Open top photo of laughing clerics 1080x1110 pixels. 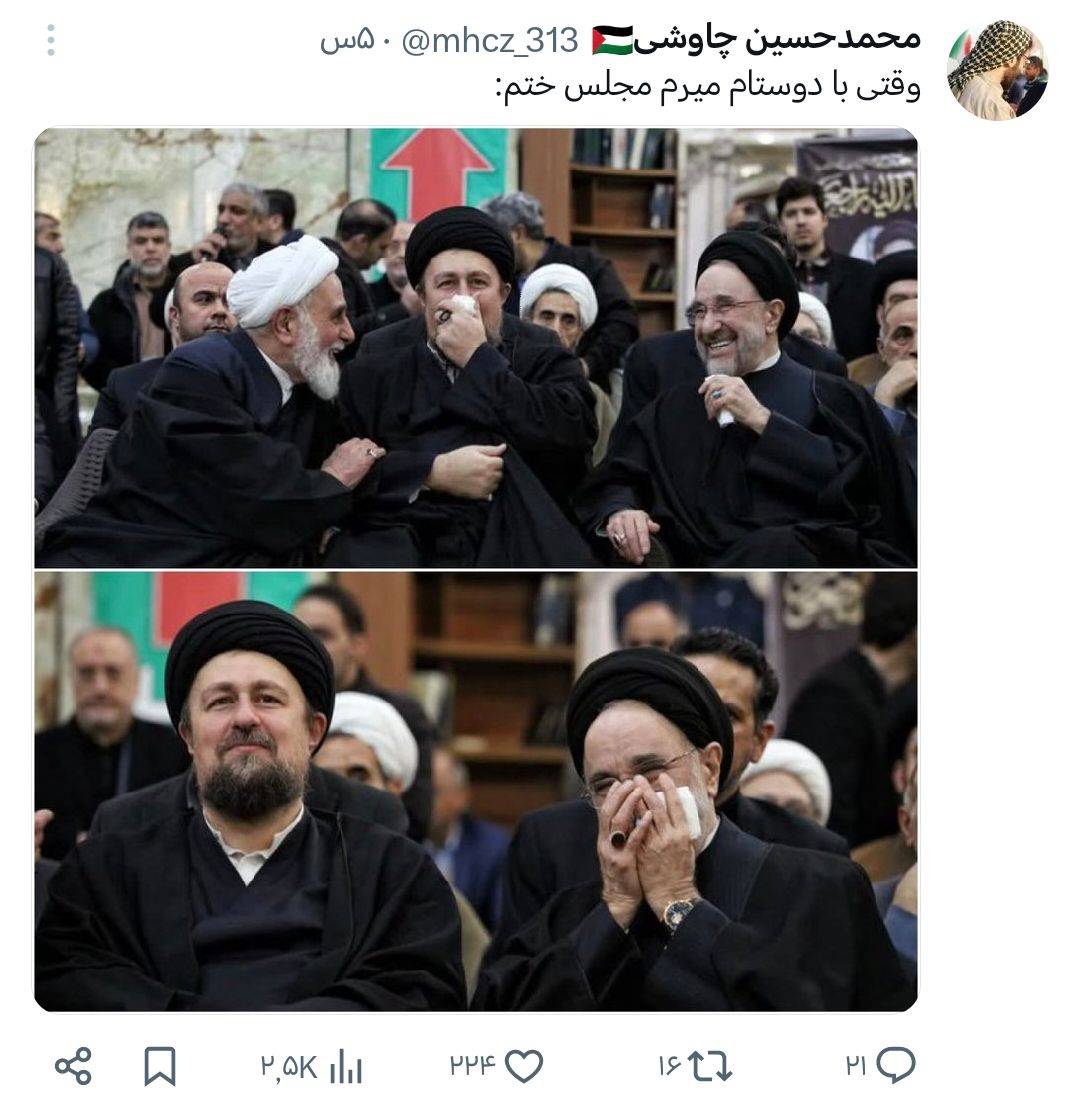(476, 348)
